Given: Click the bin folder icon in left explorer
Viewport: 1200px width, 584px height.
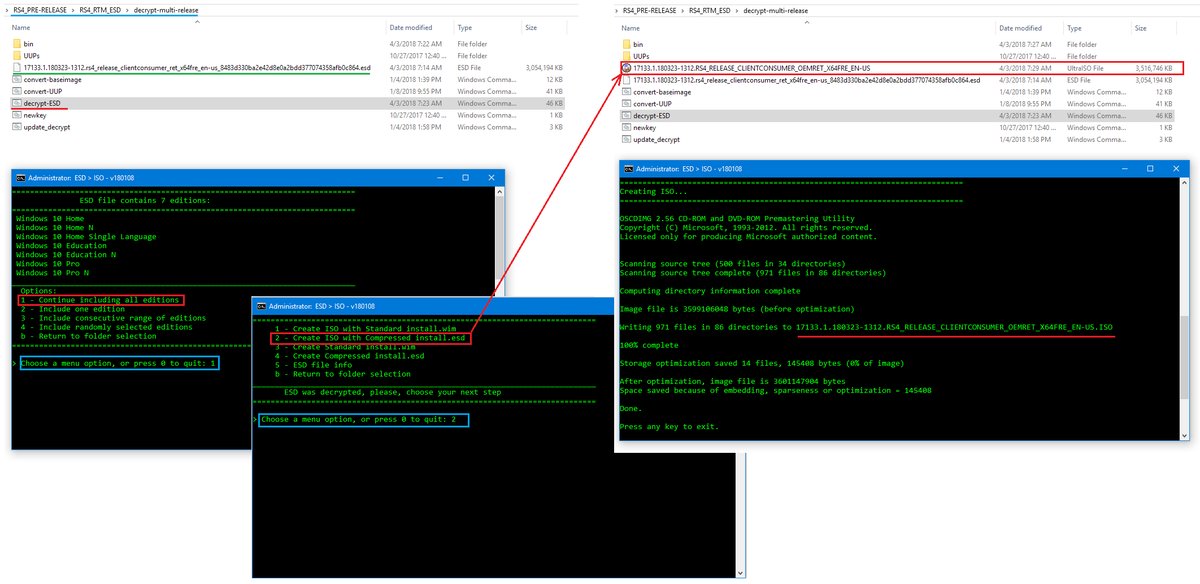Looking at the screenshot, I should (17, 43).
